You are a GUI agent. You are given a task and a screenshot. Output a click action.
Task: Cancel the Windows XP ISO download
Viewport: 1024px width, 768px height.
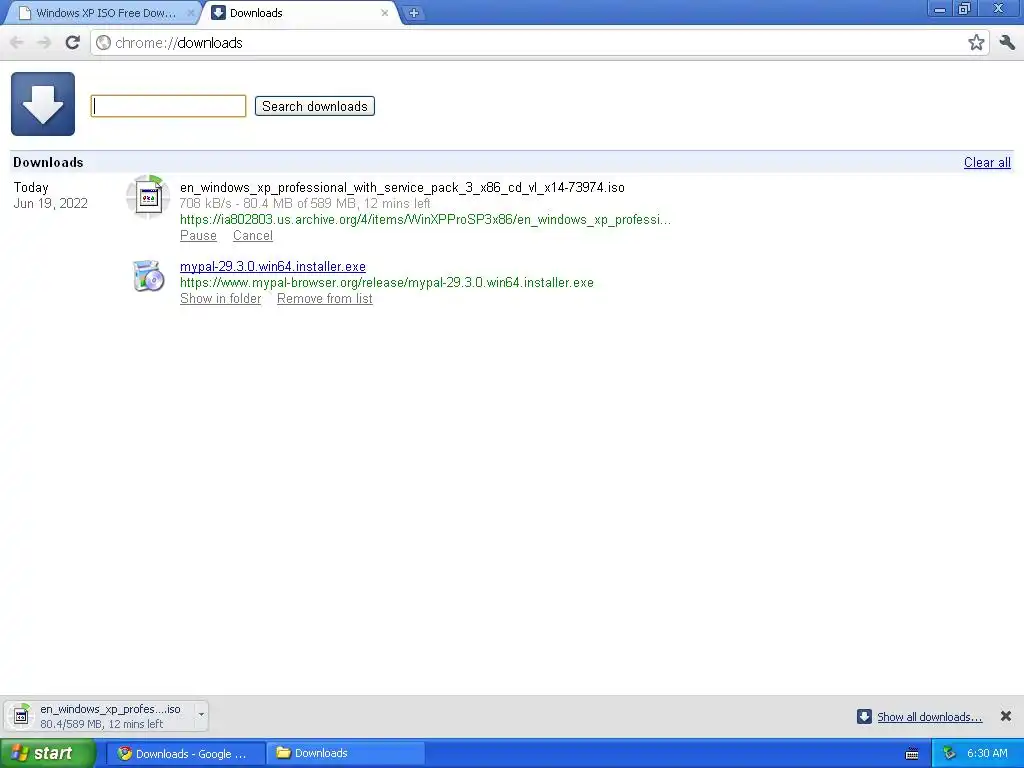click(253, 236)
